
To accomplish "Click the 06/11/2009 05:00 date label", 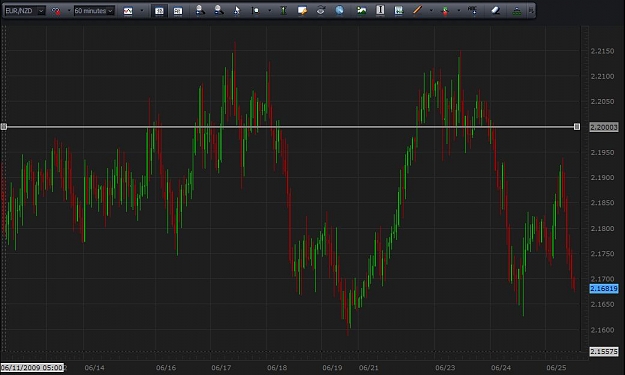I will 32,367.
